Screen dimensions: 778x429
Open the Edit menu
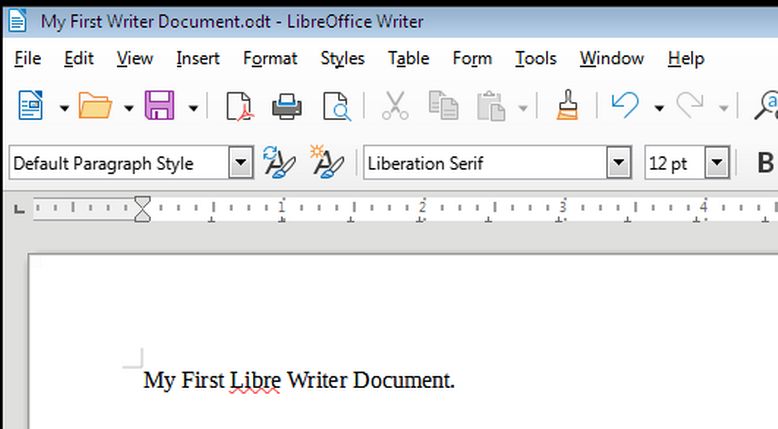click(x=79, y=59)
